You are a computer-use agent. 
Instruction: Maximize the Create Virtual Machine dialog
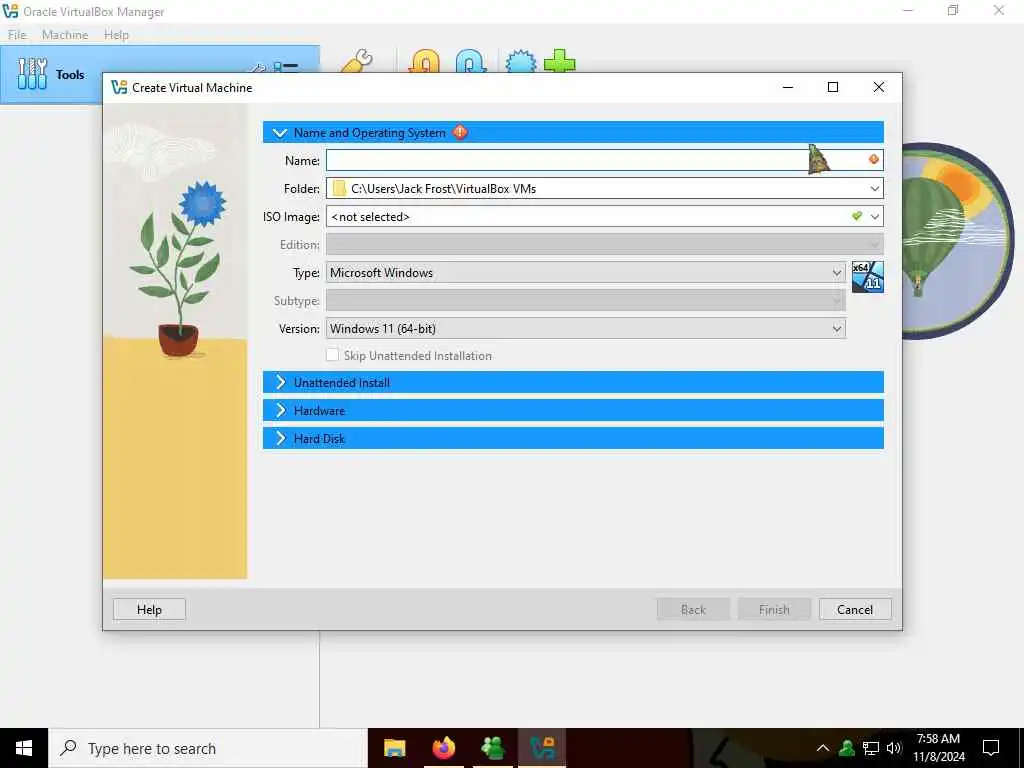point(833,87)
